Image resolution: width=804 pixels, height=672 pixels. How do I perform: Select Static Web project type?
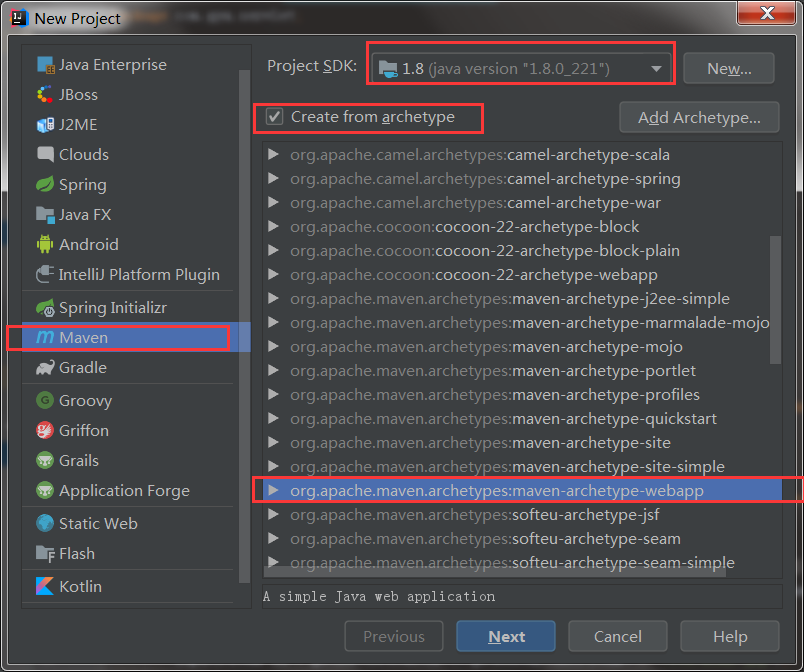pos(130,523)
